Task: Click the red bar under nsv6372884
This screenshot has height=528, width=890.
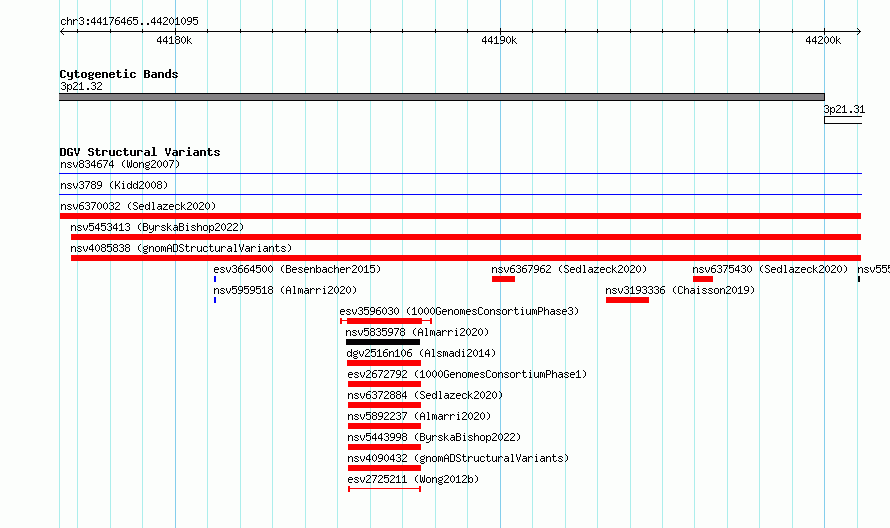Action: pyautogui.click(x=384, y=405)
